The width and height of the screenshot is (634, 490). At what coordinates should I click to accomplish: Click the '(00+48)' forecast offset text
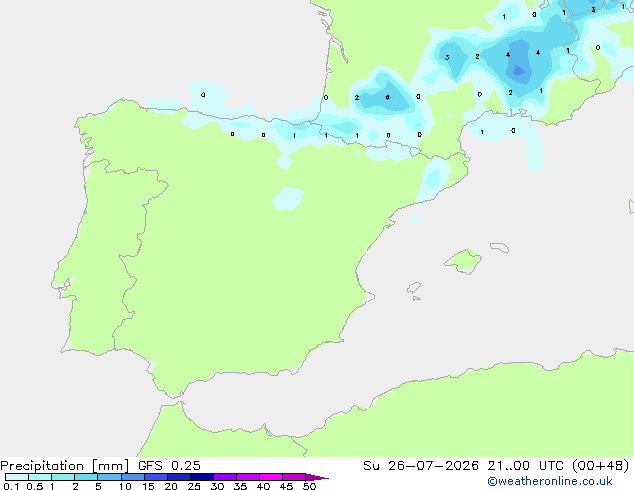601,466
